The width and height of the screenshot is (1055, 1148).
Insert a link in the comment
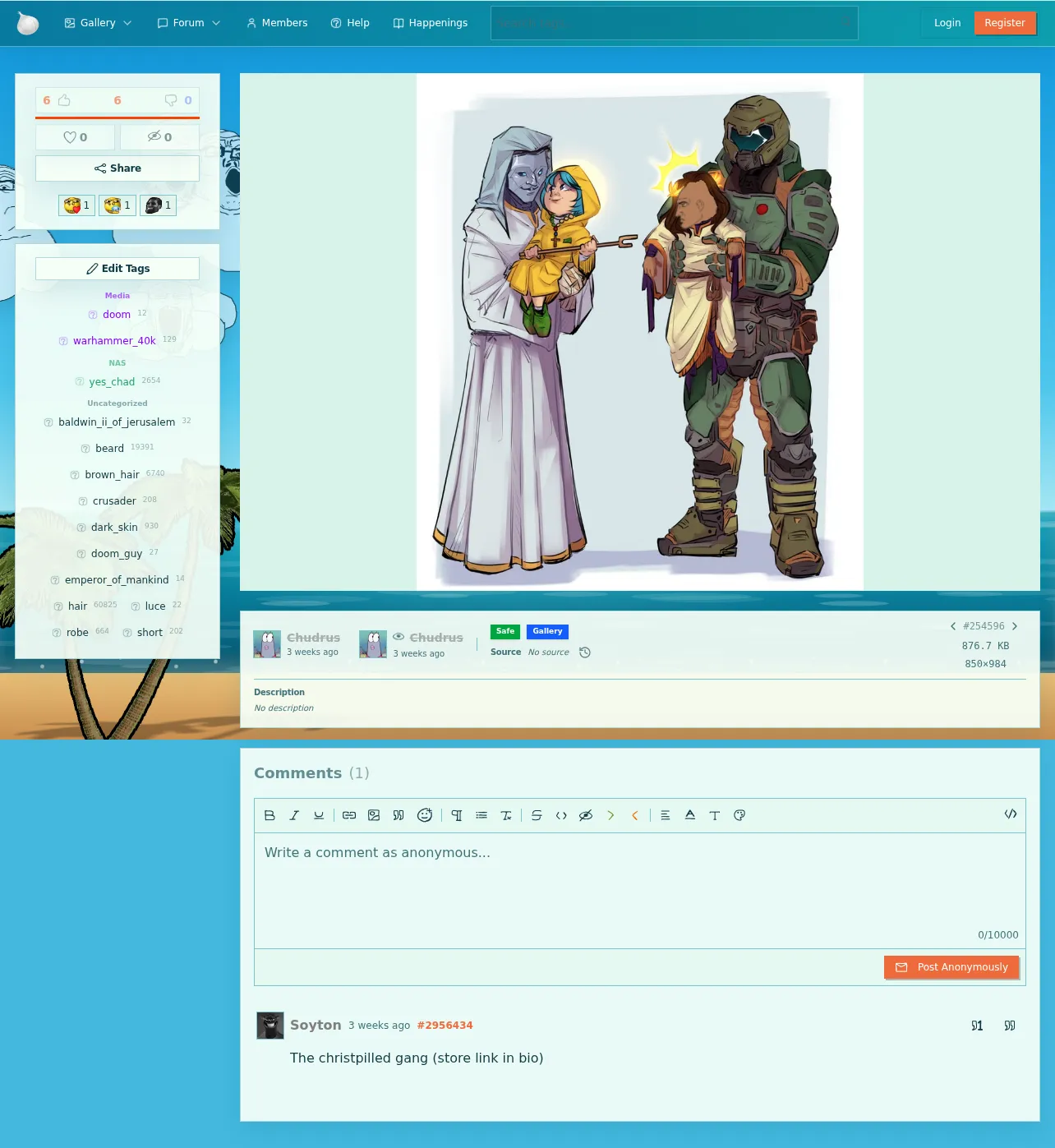(x=349, y=815)
